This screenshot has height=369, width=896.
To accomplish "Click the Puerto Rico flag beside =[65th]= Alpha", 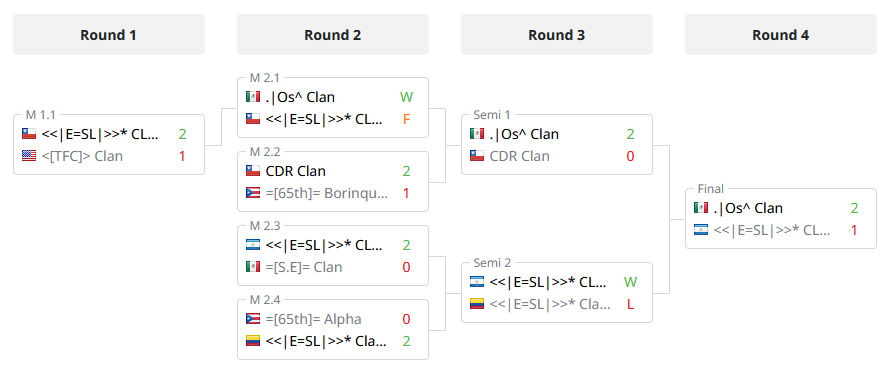I will pyautogui.click(x=253, y=319).
